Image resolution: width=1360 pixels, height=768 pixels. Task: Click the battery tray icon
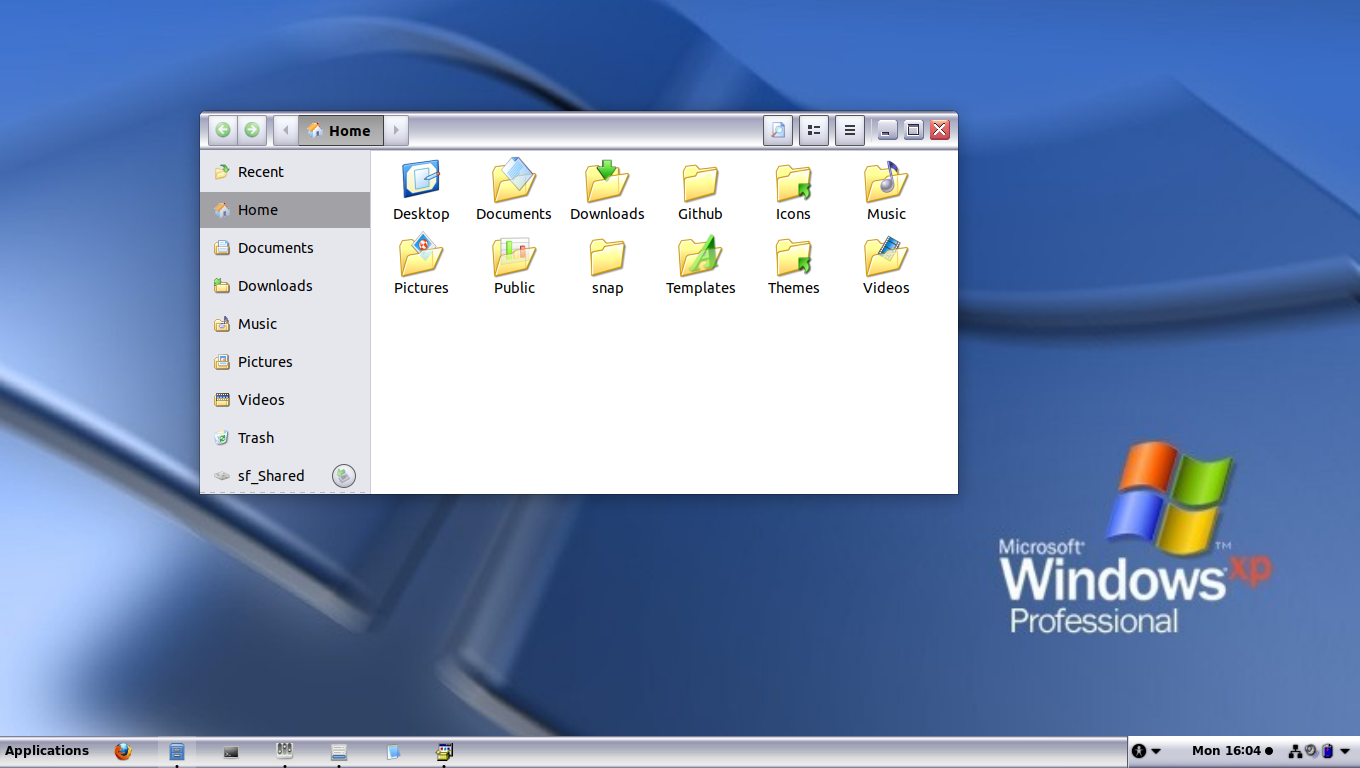[x=1327, y=751]
